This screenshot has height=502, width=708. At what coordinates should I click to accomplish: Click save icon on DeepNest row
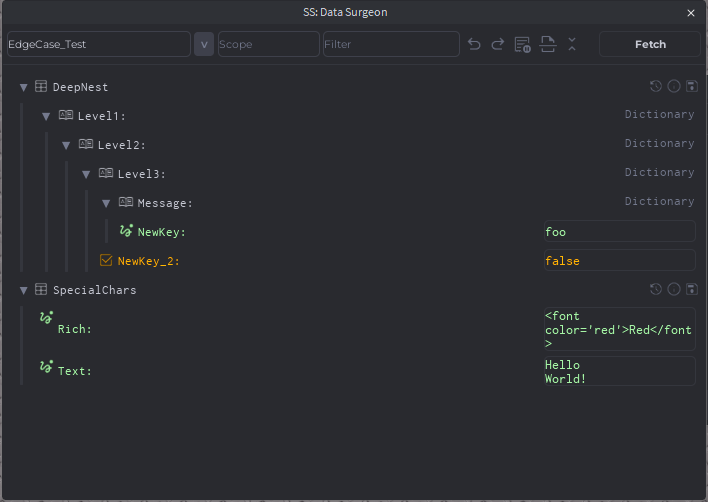[x=692, y=86]
